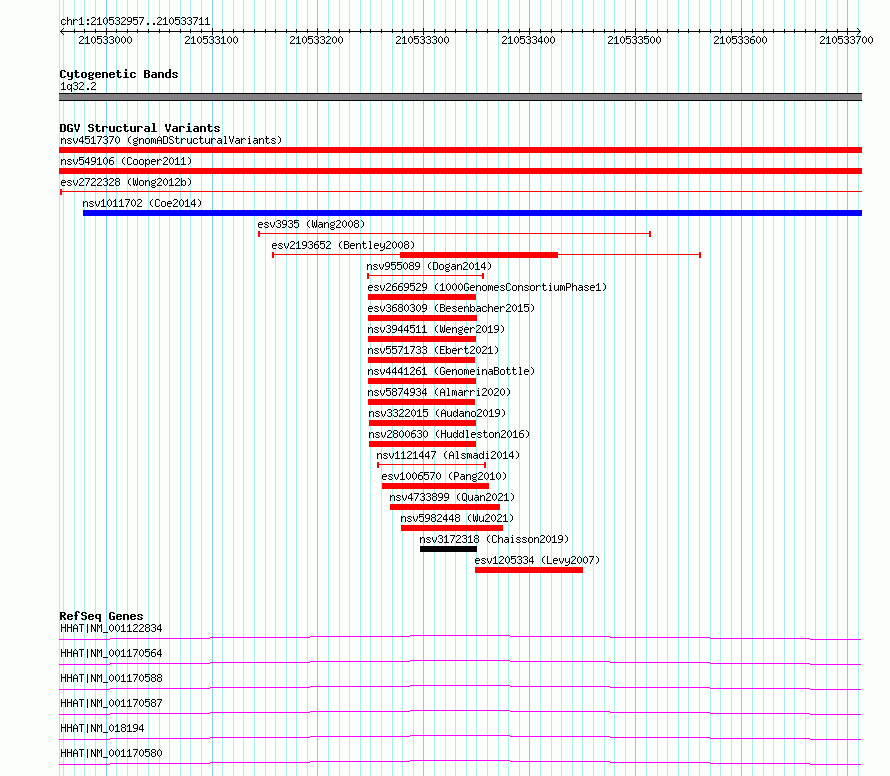Click esv2193652 Bentley2008 label
Viewport: 890px width, 776px height.
tap(343, 245)
